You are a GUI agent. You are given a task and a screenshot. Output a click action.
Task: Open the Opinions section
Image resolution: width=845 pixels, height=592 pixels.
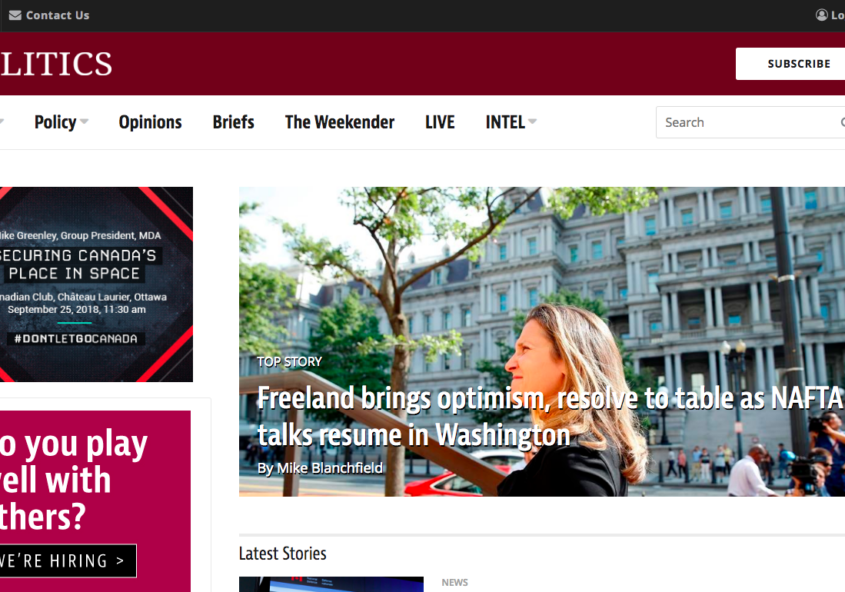(x=150, y=122)
